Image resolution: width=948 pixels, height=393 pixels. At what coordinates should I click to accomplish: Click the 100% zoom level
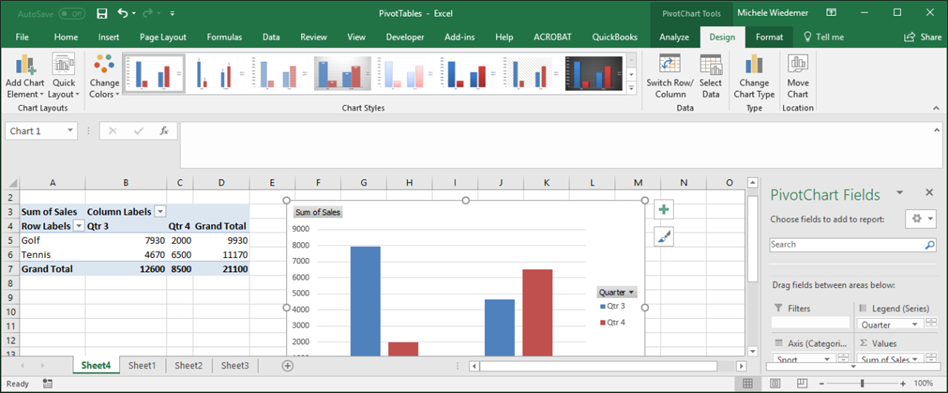tap(923, 383)
